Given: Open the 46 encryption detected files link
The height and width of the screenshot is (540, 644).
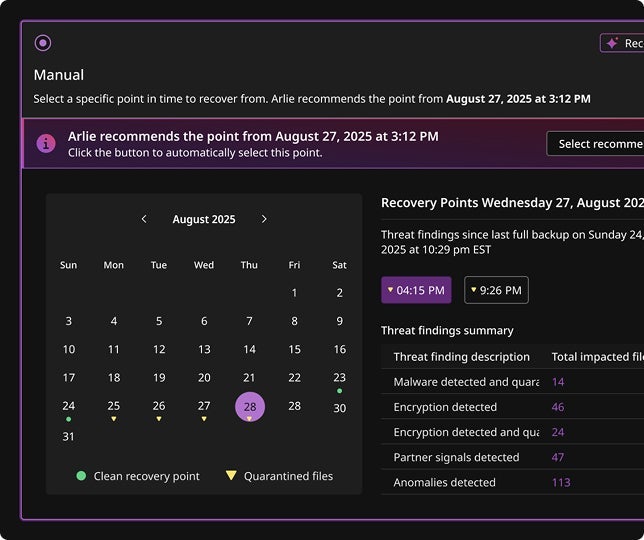Looking at the screenshot, I should [558, 407].
